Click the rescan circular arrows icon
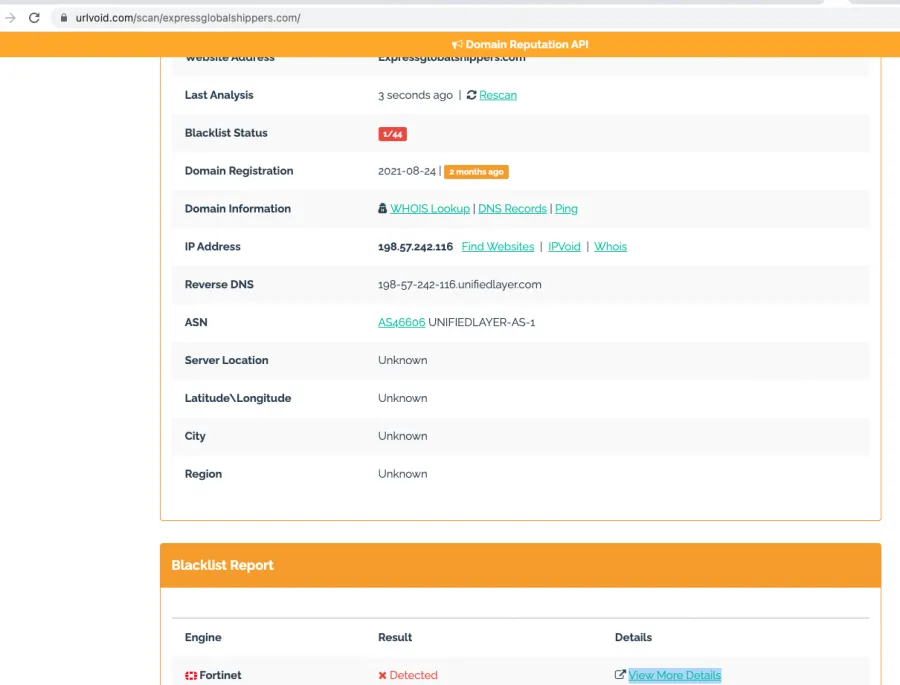This screenshot has height=685, width=900. pyautogui.click(x=472, y=95)
